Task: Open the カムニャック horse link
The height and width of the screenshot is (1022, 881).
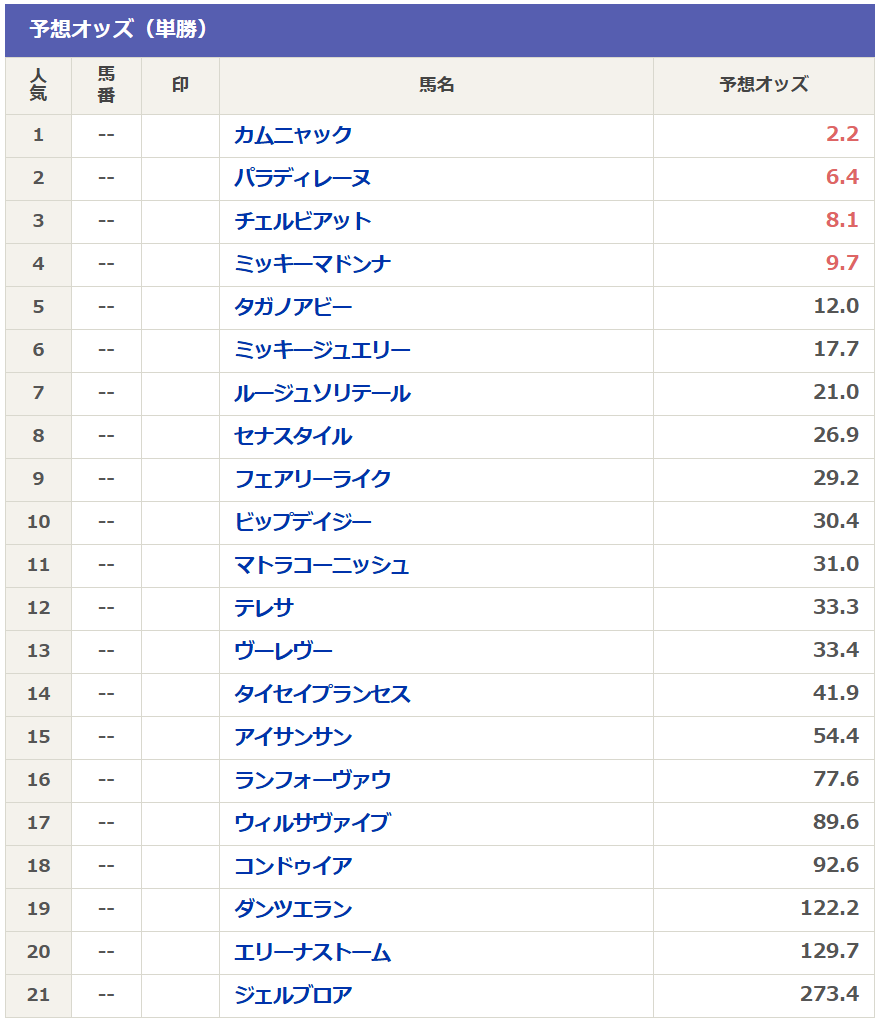Action: pyautogui.click(x=293, y=136)
